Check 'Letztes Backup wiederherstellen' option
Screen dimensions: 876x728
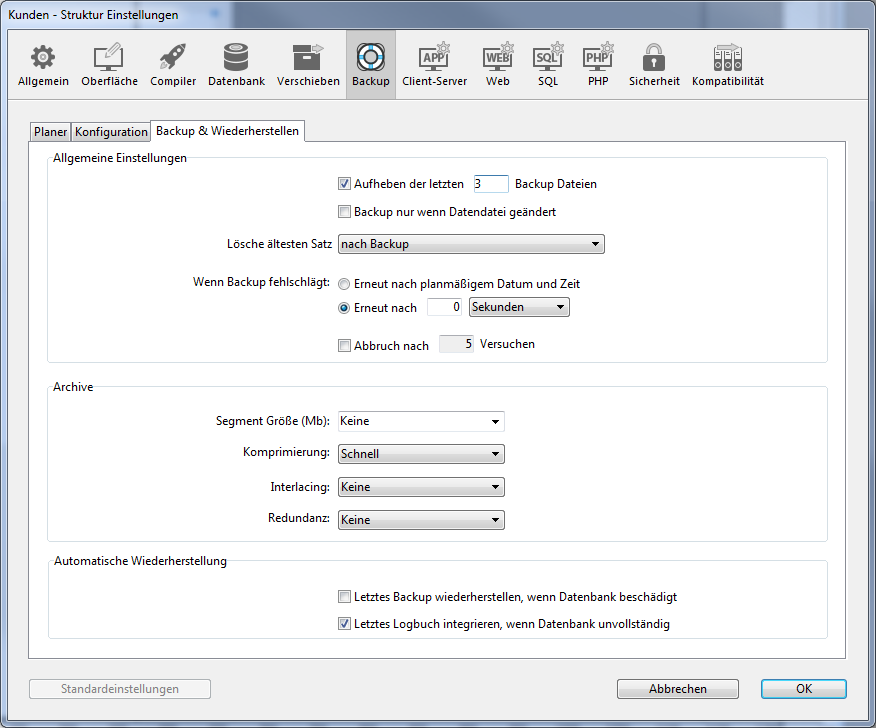click(x=345, y=597)
